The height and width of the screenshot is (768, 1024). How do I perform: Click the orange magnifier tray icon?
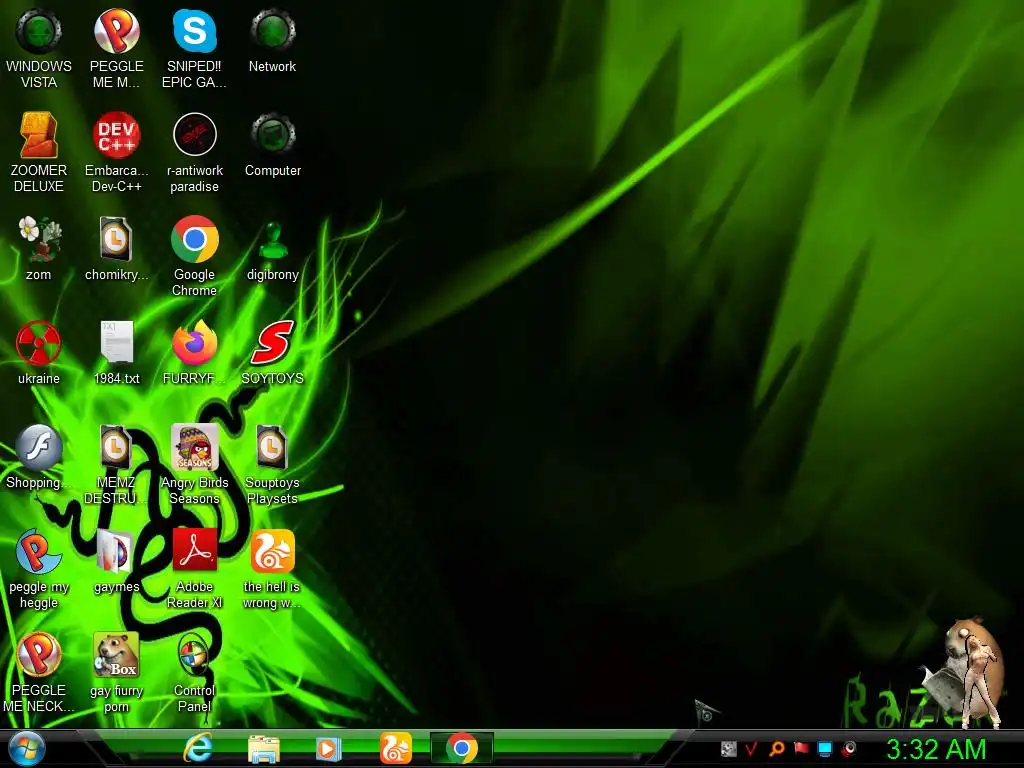click(776, 749)
